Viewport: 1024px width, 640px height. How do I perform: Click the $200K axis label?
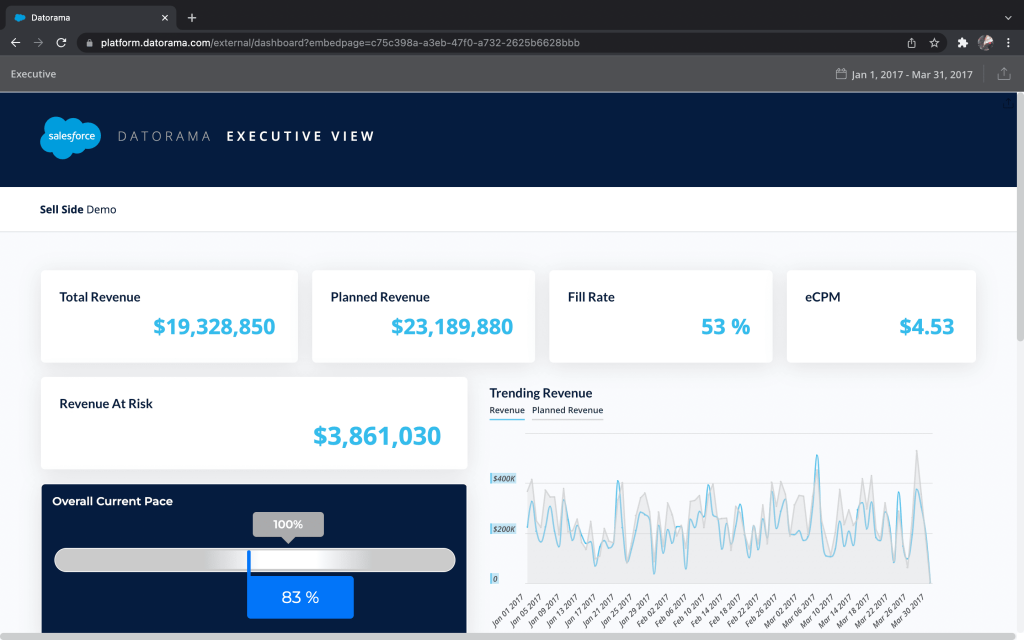click(504, 529)
